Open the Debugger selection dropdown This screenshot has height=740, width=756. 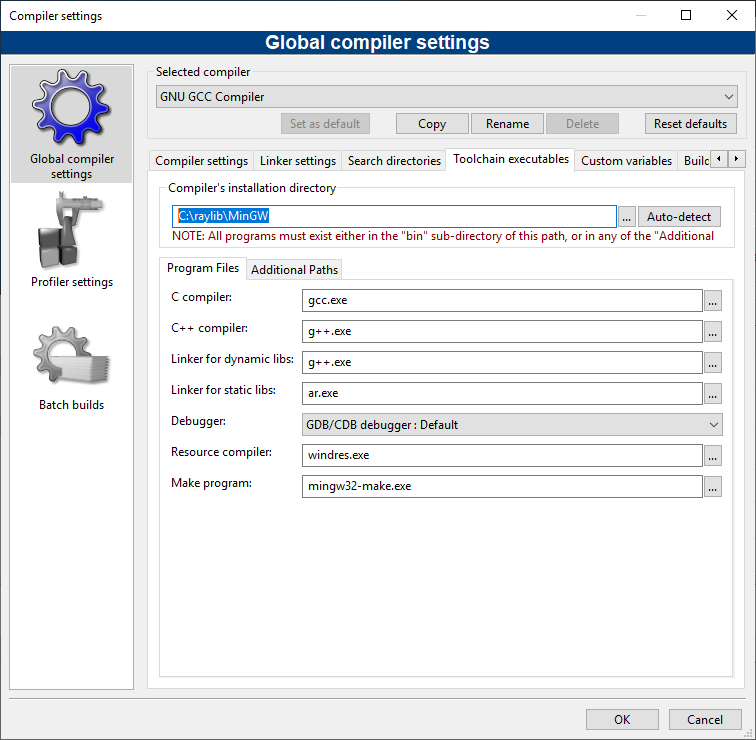tap(511, 424)
